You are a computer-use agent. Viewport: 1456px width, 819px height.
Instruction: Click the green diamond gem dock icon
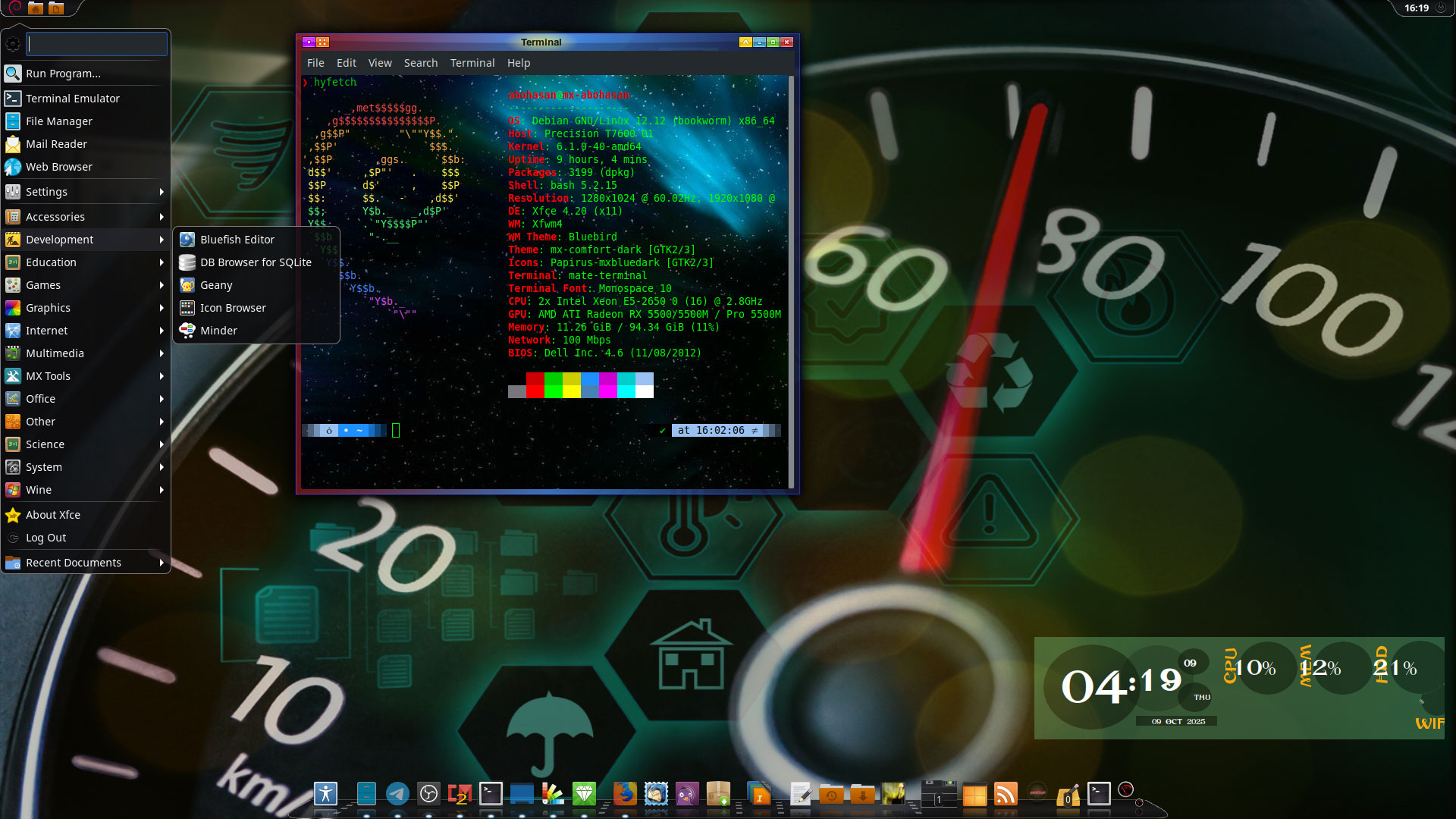pos(584,794)
